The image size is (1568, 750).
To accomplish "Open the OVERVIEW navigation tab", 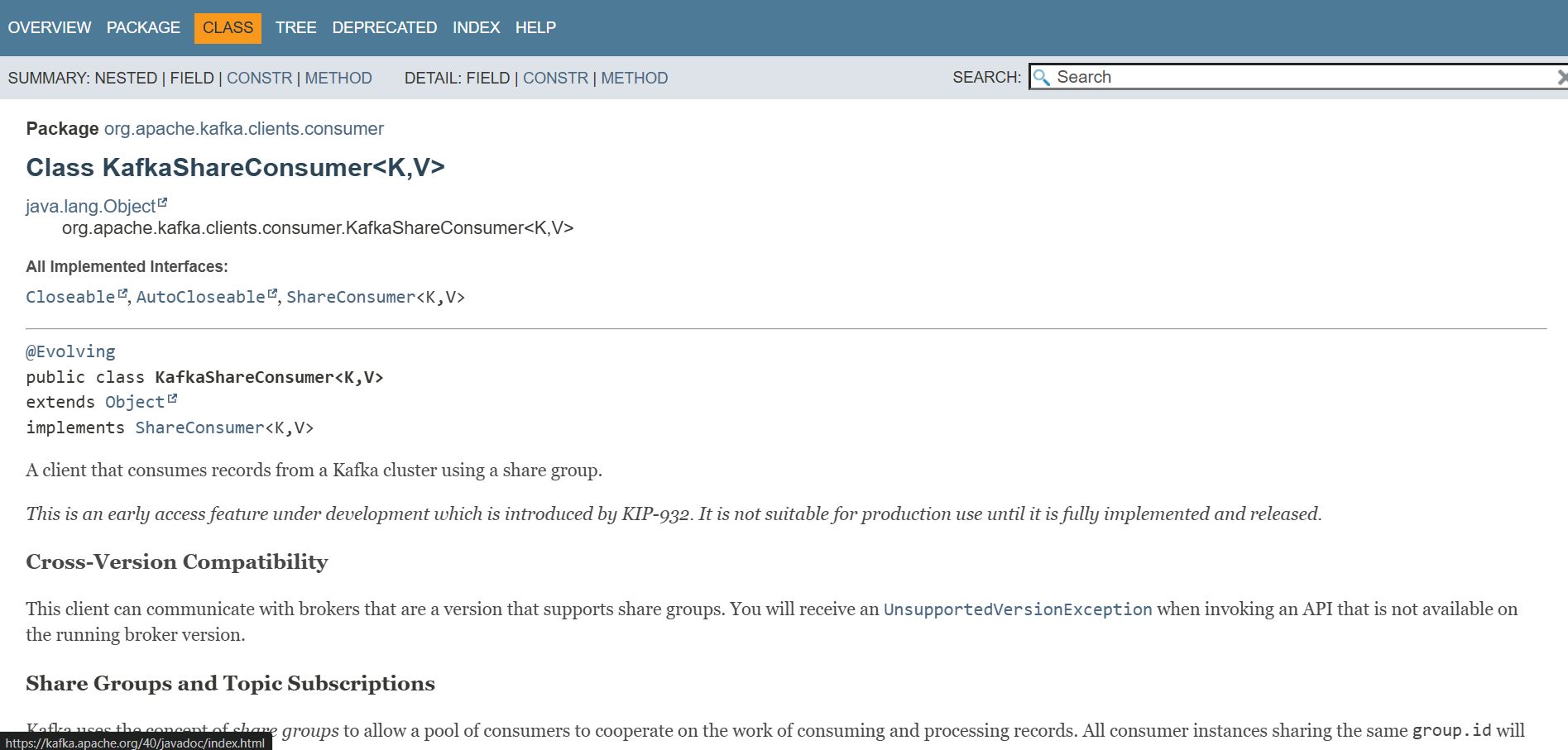I will point(50,27).
